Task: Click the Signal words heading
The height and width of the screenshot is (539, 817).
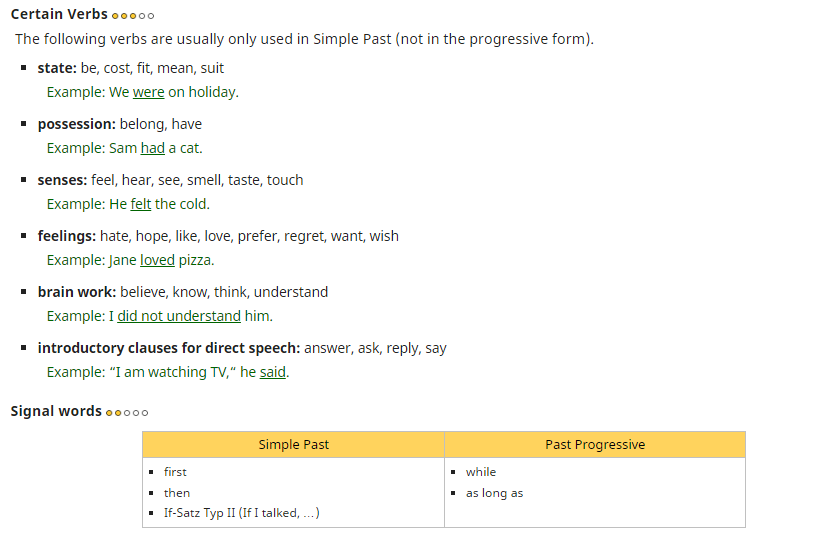Action: (x=56, y=411)
